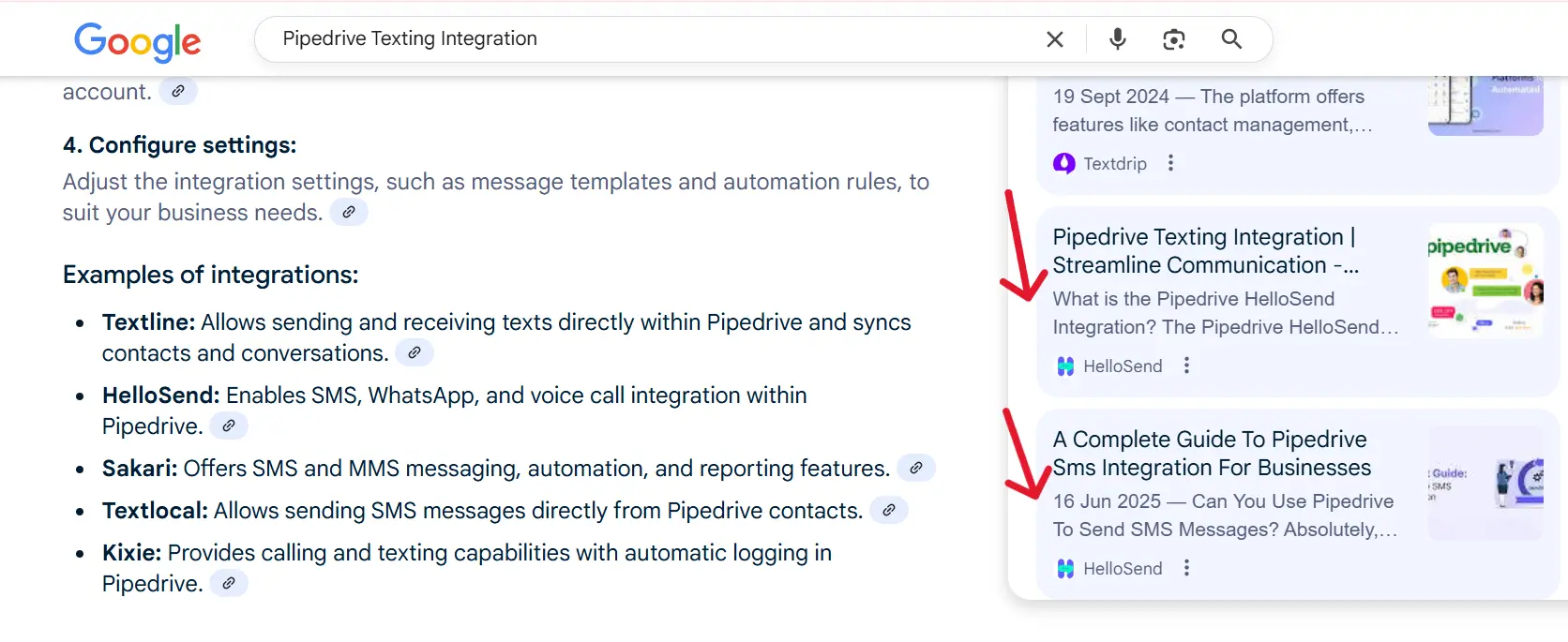The width and height of the screenshot is (1568, 642).
Task: Click the SMS Guide result thumbnail
Action: coord(1485,483)
